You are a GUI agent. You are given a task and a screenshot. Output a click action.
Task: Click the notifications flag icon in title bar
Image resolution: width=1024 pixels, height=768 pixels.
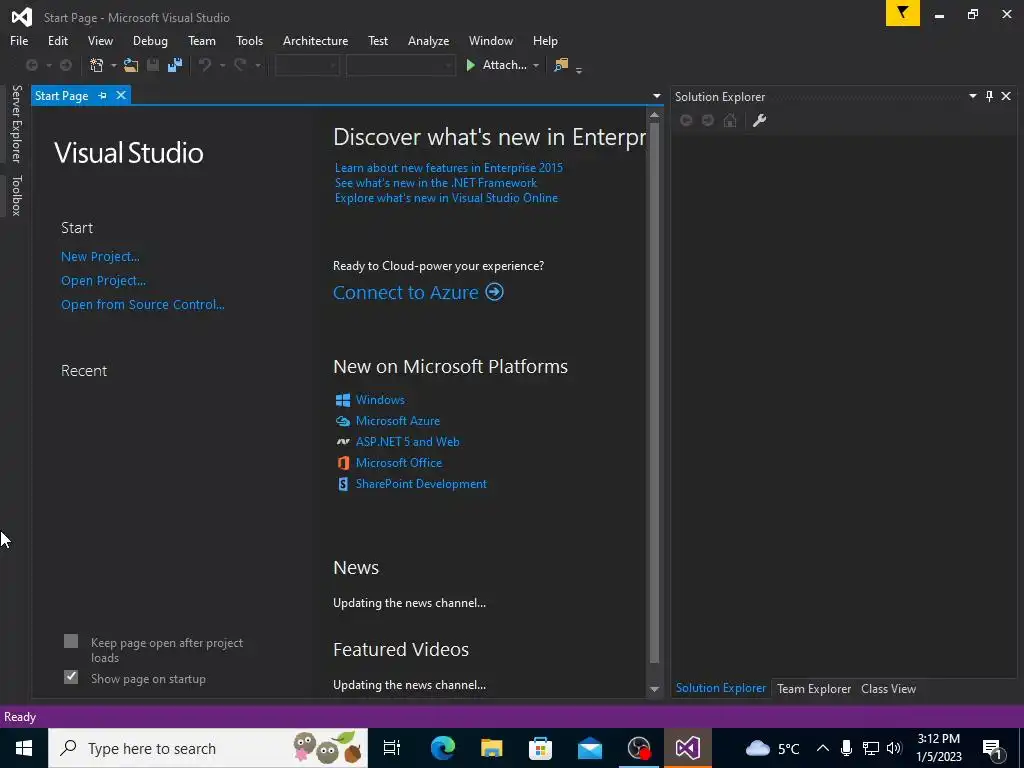click(903, 13)
